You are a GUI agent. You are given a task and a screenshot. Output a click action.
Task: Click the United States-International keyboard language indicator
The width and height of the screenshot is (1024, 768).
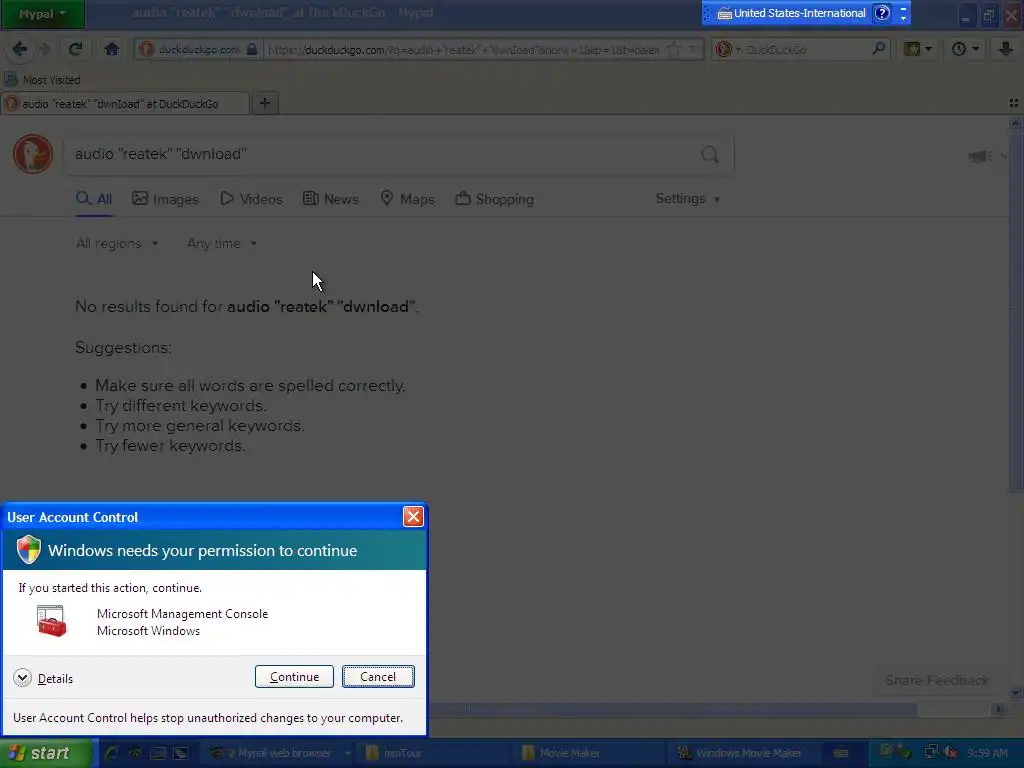[792, 13]
